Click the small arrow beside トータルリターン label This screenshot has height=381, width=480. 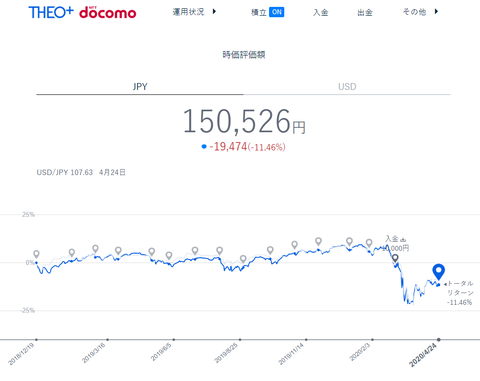(x=445, y=284)
